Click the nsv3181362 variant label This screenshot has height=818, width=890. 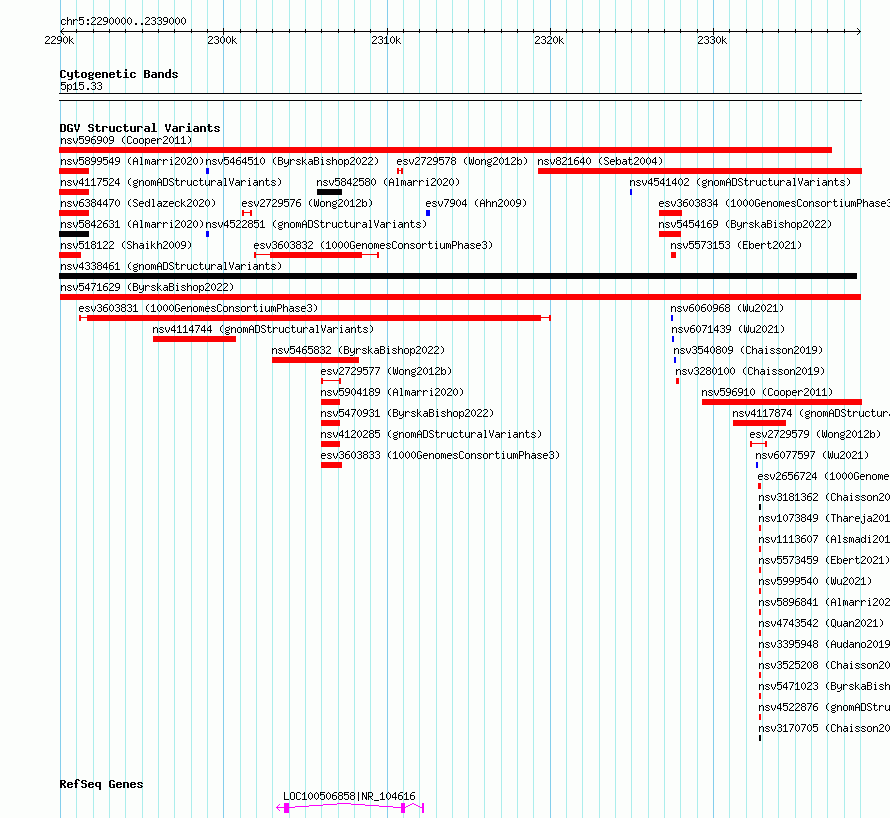point(824,497)
